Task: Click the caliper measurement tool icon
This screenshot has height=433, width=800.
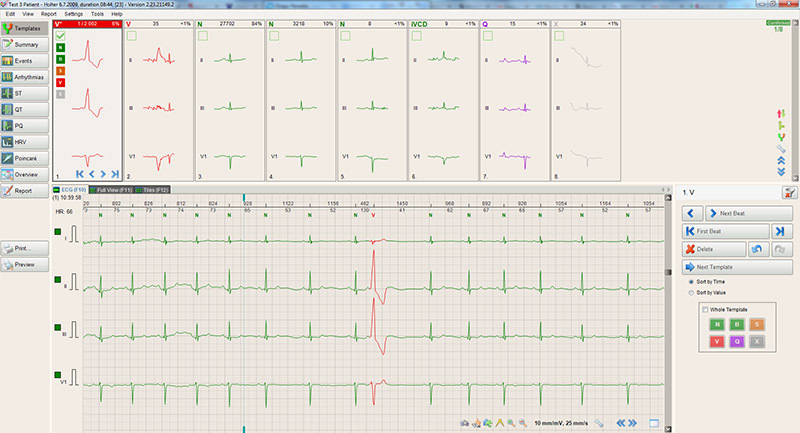Action: (x=499, y=423)
